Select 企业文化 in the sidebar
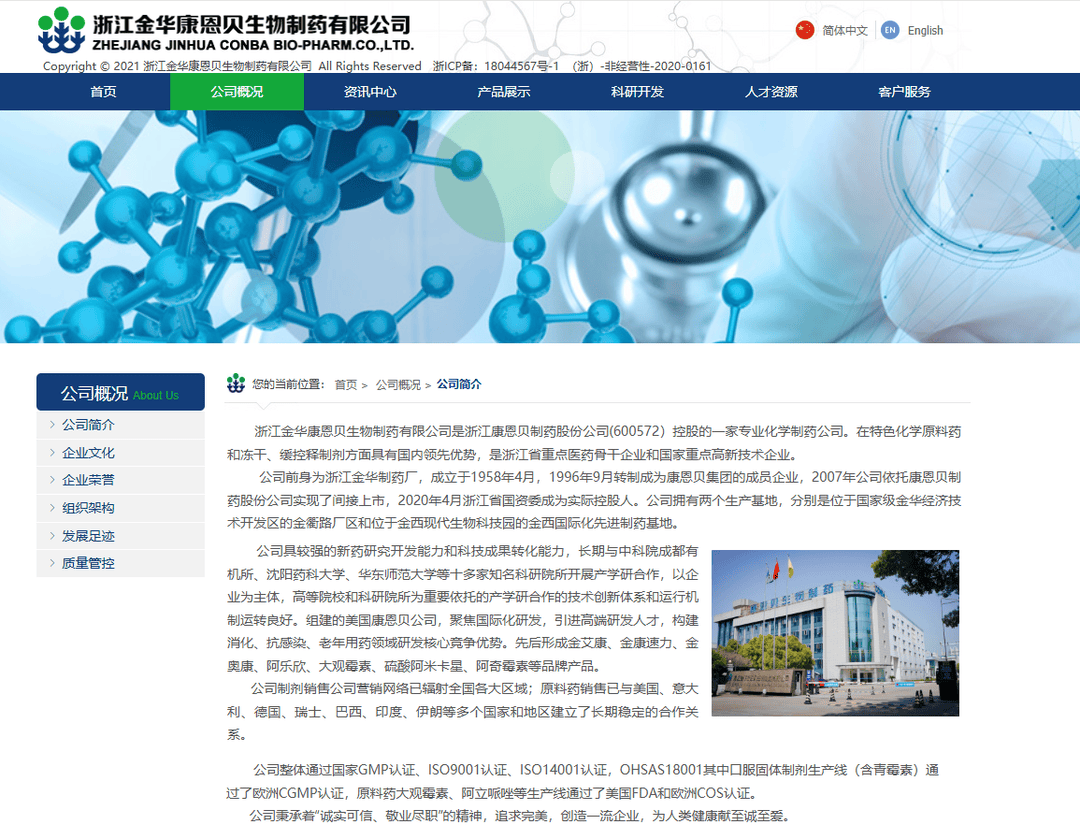 click(121, 453)
